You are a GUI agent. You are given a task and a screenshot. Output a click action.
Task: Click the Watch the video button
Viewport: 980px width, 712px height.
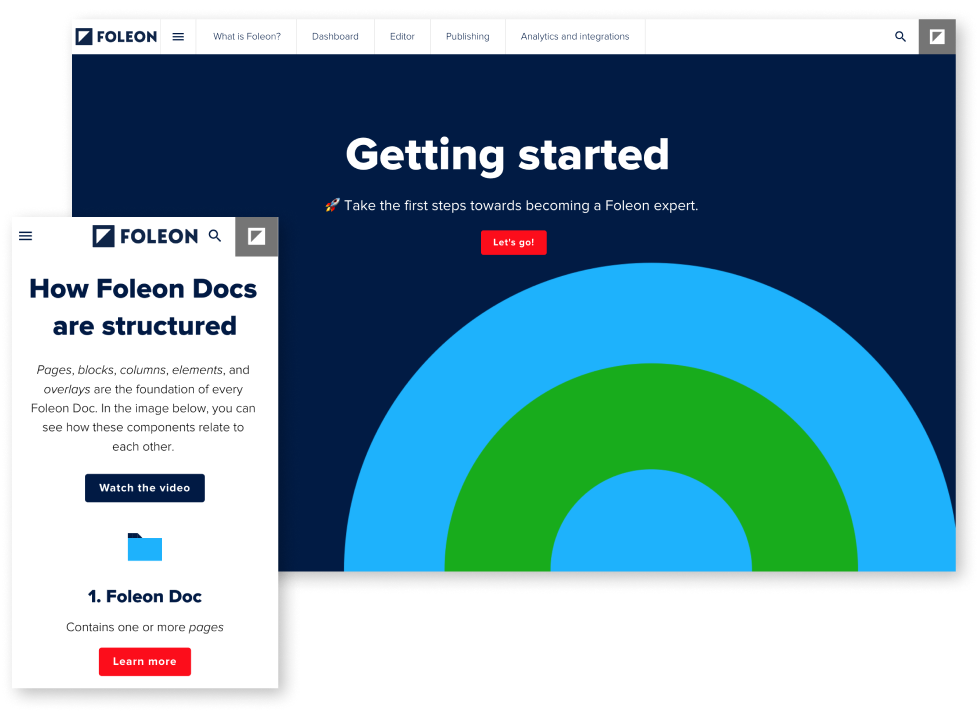(145, 488)
